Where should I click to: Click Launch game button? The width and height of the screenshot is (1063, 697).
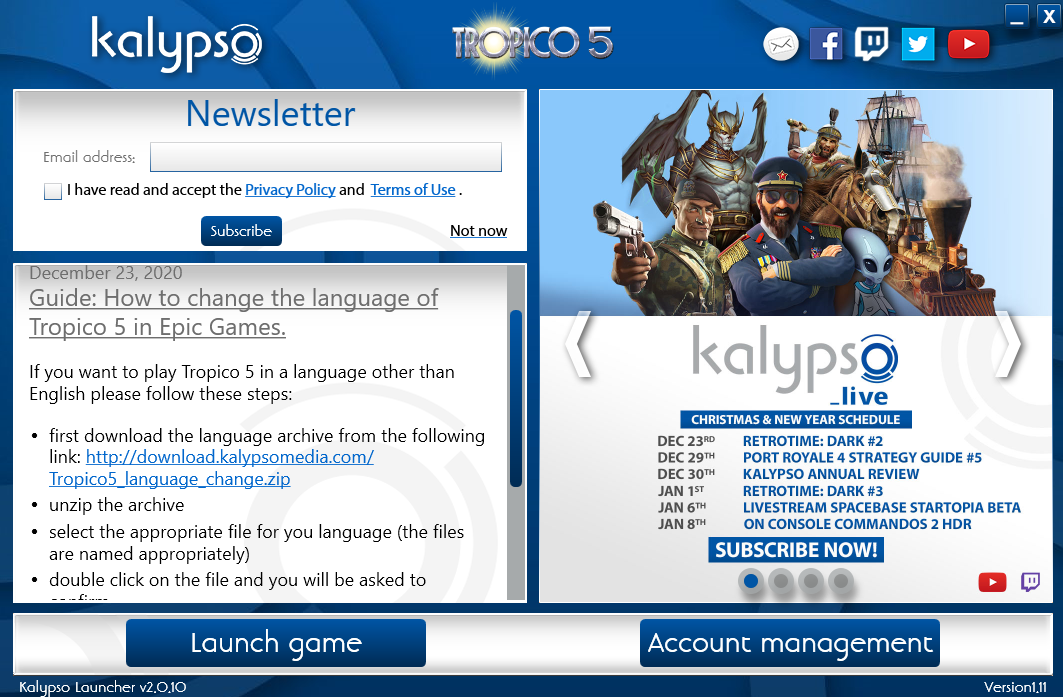click(276, 643)
